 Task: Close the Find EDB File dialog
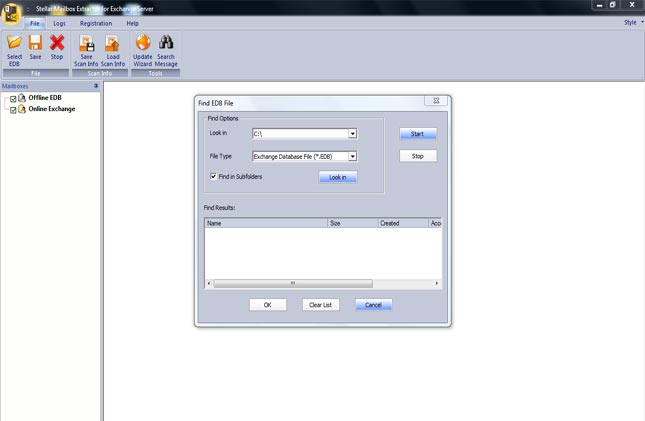click(x=436, y=101)
